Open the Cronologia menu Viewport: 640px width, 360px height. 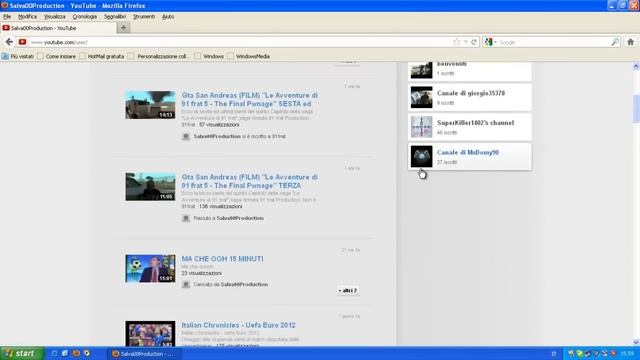tap(84, 17)
